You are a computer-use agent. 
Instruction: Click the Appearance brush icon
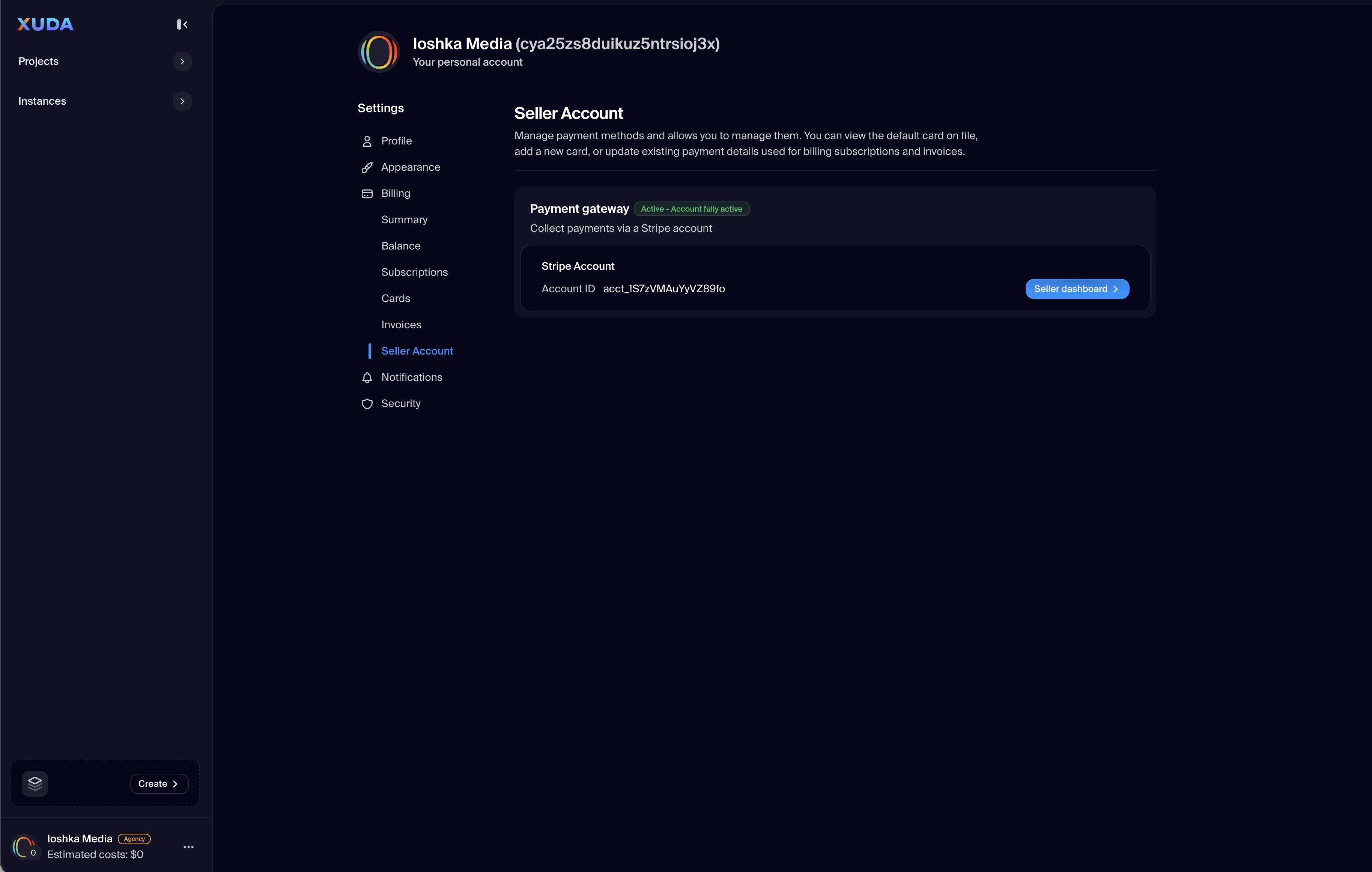point(367,167)
